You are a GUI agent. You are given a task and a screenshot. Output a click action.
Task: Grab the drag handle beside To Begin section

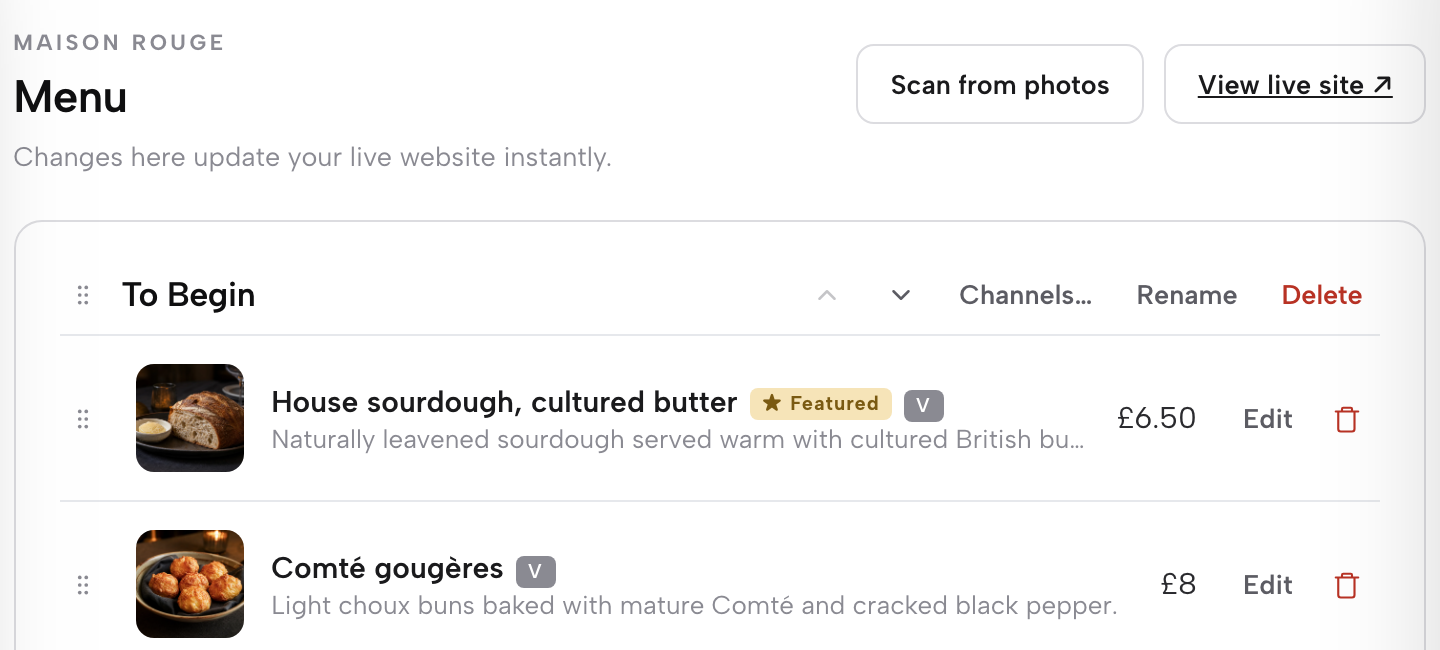tap(83, 295)
